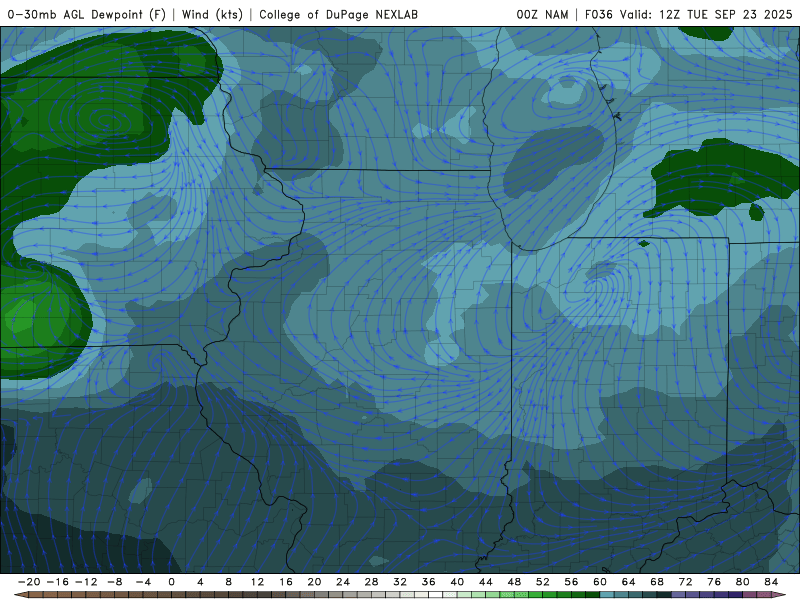Click the legend label '60'

pos(600,582)
